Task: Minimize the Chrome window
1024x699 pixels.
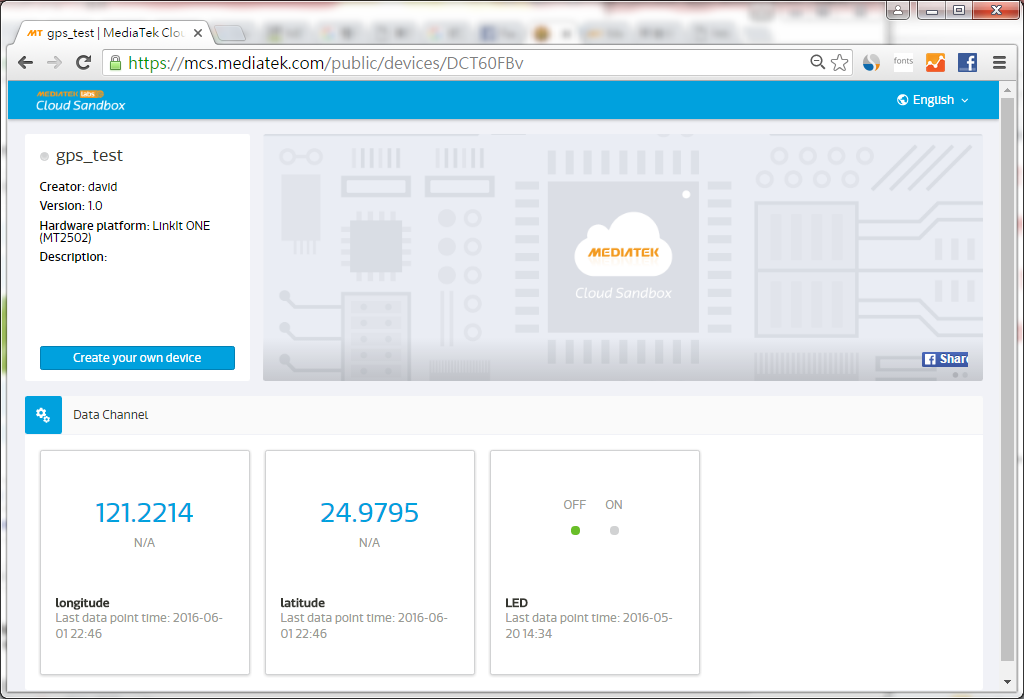Action: point(932,10)
